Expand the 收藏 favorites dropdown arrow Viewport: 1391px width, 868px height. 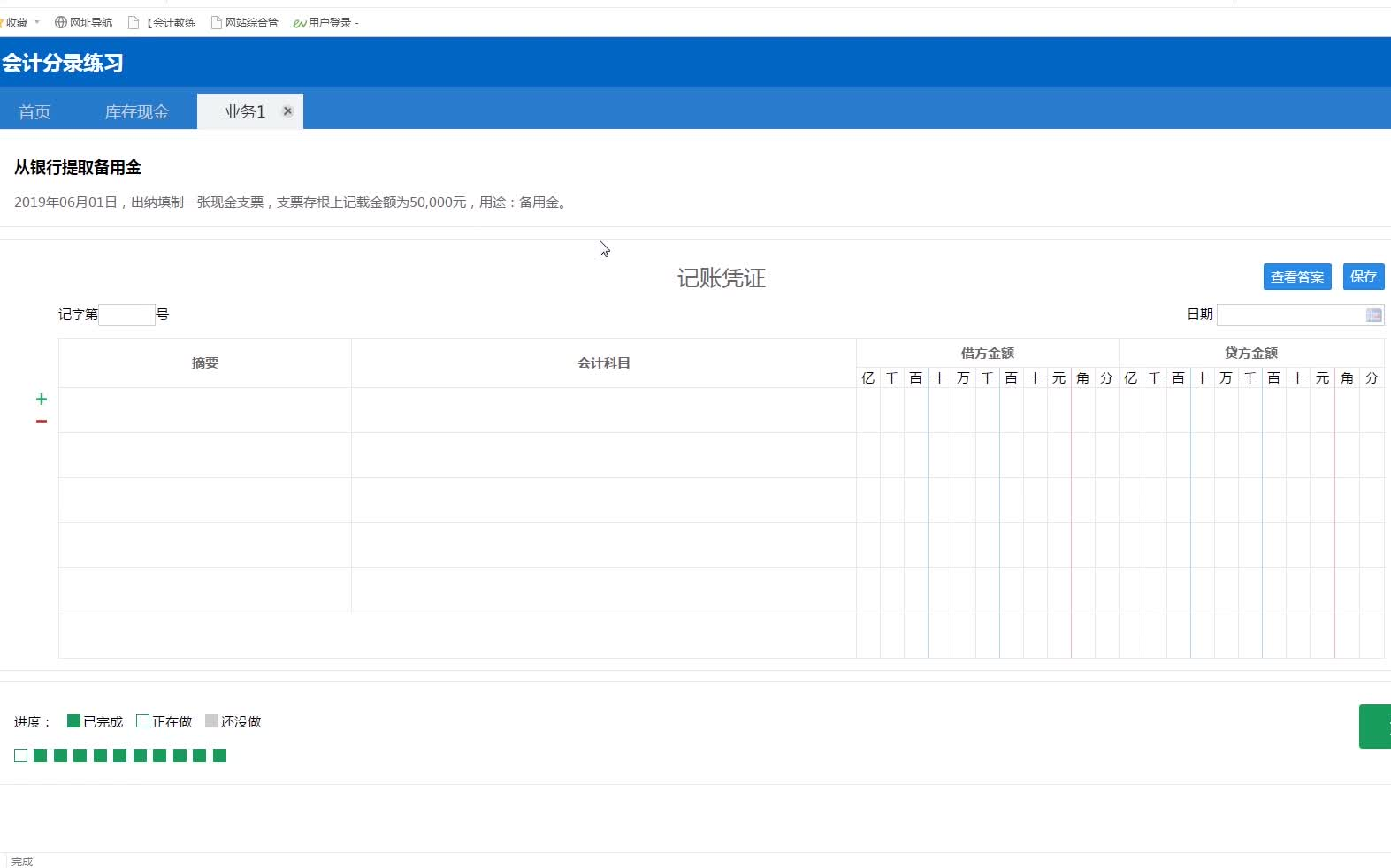click(x=37, y=22)
